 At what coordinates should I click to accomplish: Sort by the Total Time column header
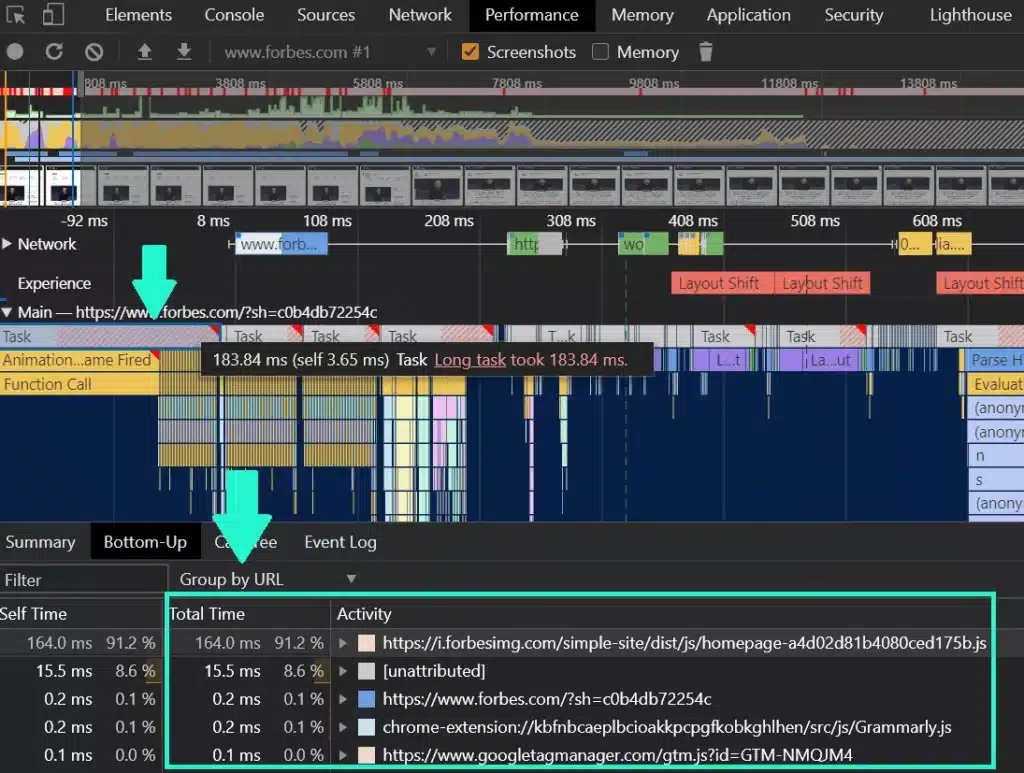pyautogui.click(x=248, y=614)
